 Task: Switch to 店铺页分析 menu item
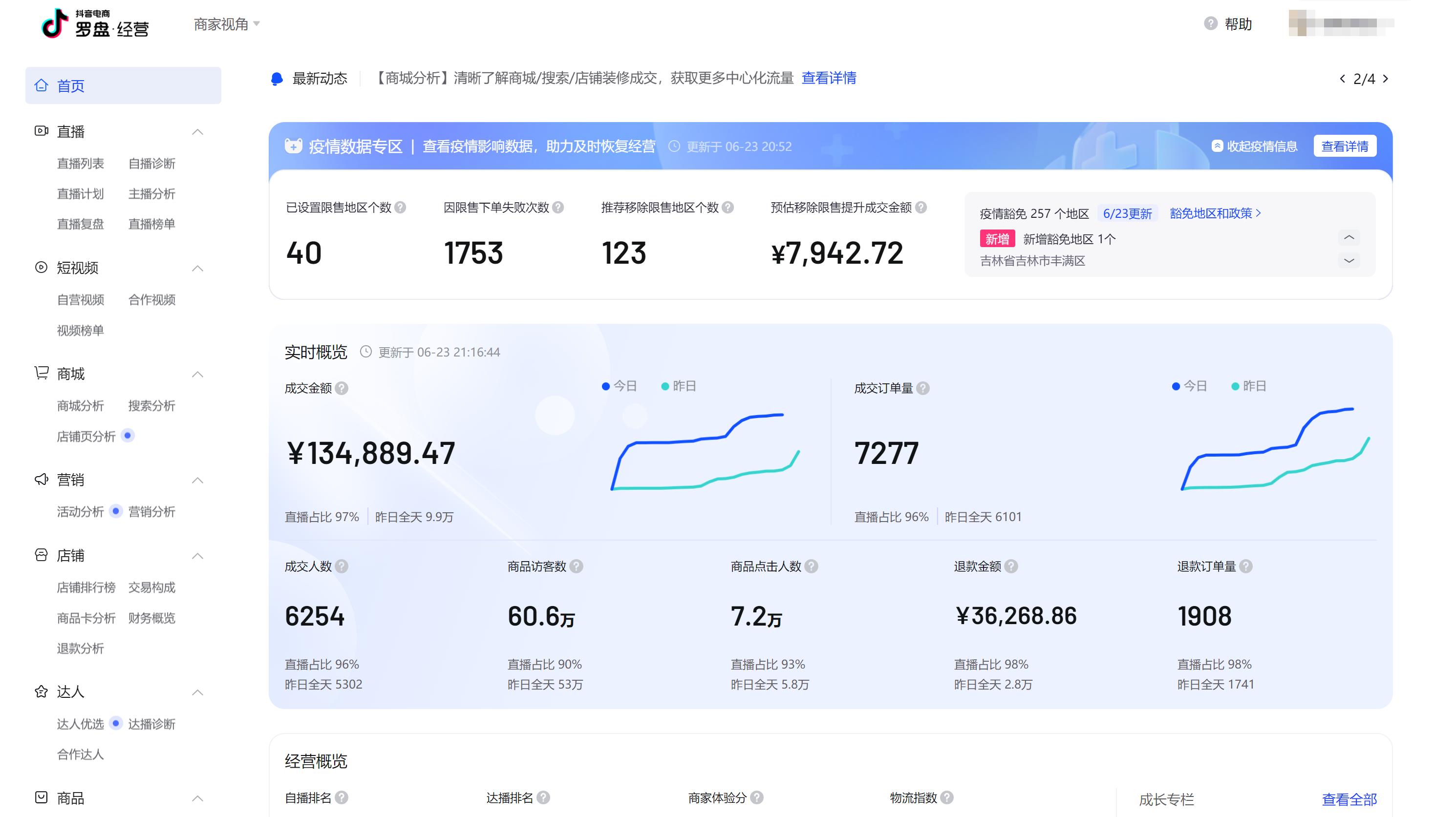[x=86, y=436]
